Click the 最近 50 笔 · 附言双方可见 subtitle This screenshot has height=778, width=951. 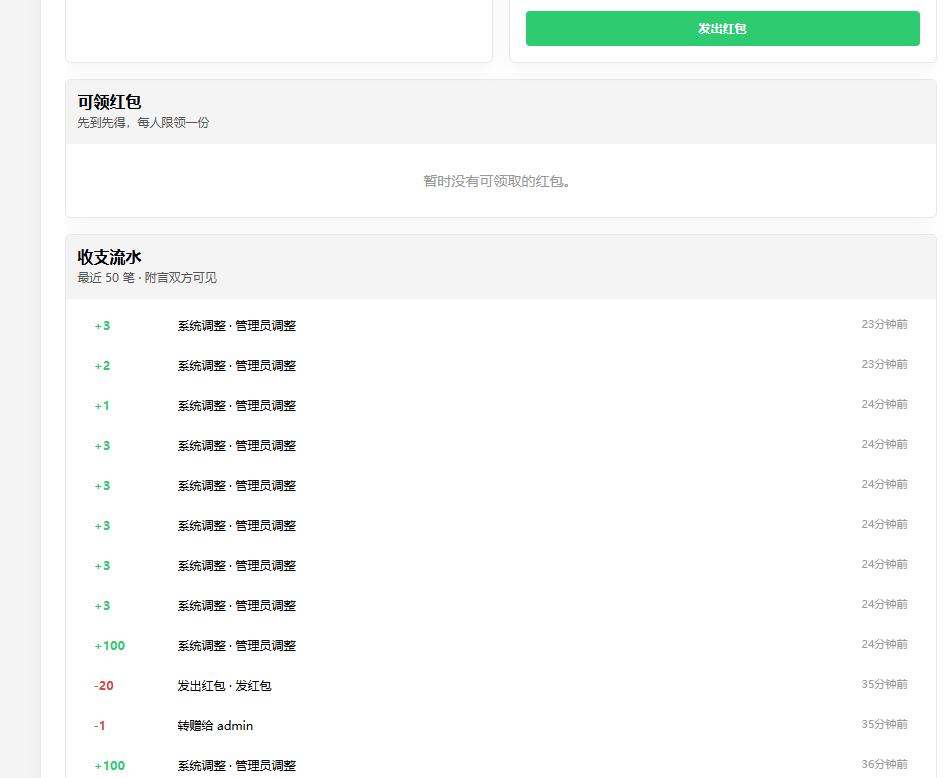(x=147, y=278)
